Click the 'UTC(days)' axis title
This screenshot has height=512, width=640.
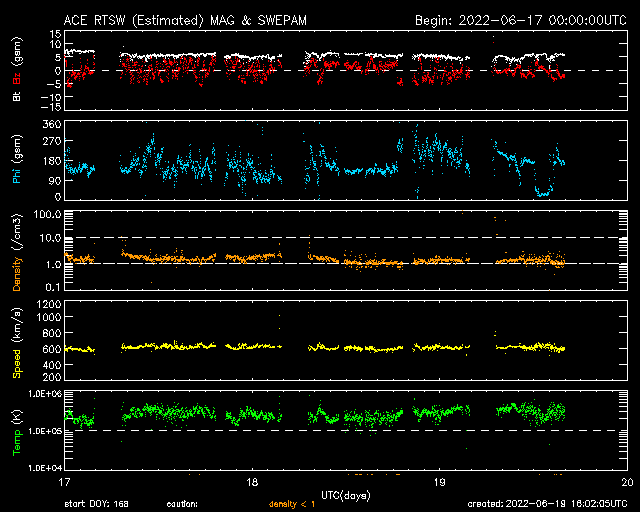coord(346,496)
